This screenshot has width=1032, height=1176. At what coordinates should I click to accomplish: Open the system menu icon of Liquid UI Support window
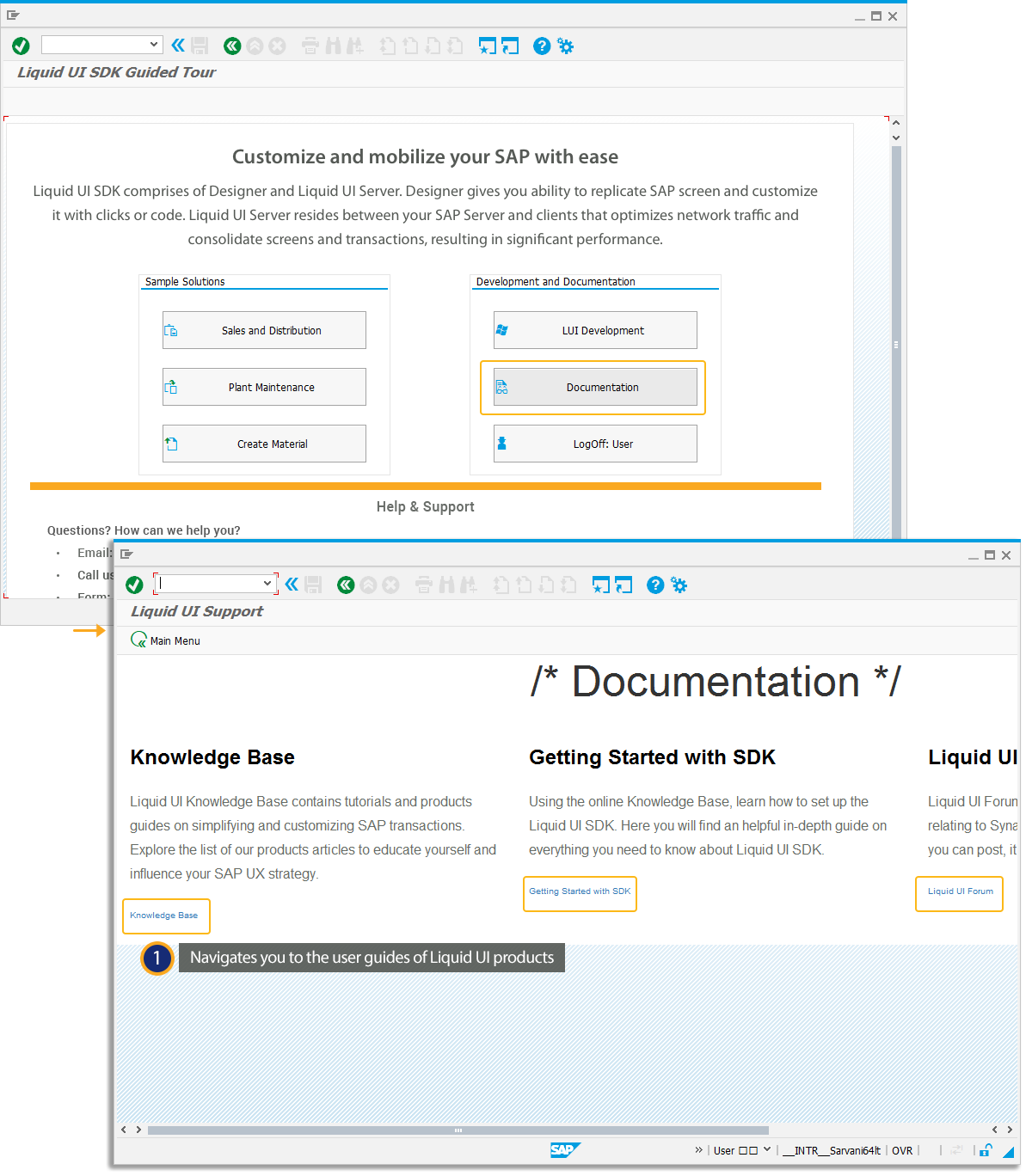tap(126, 554)
